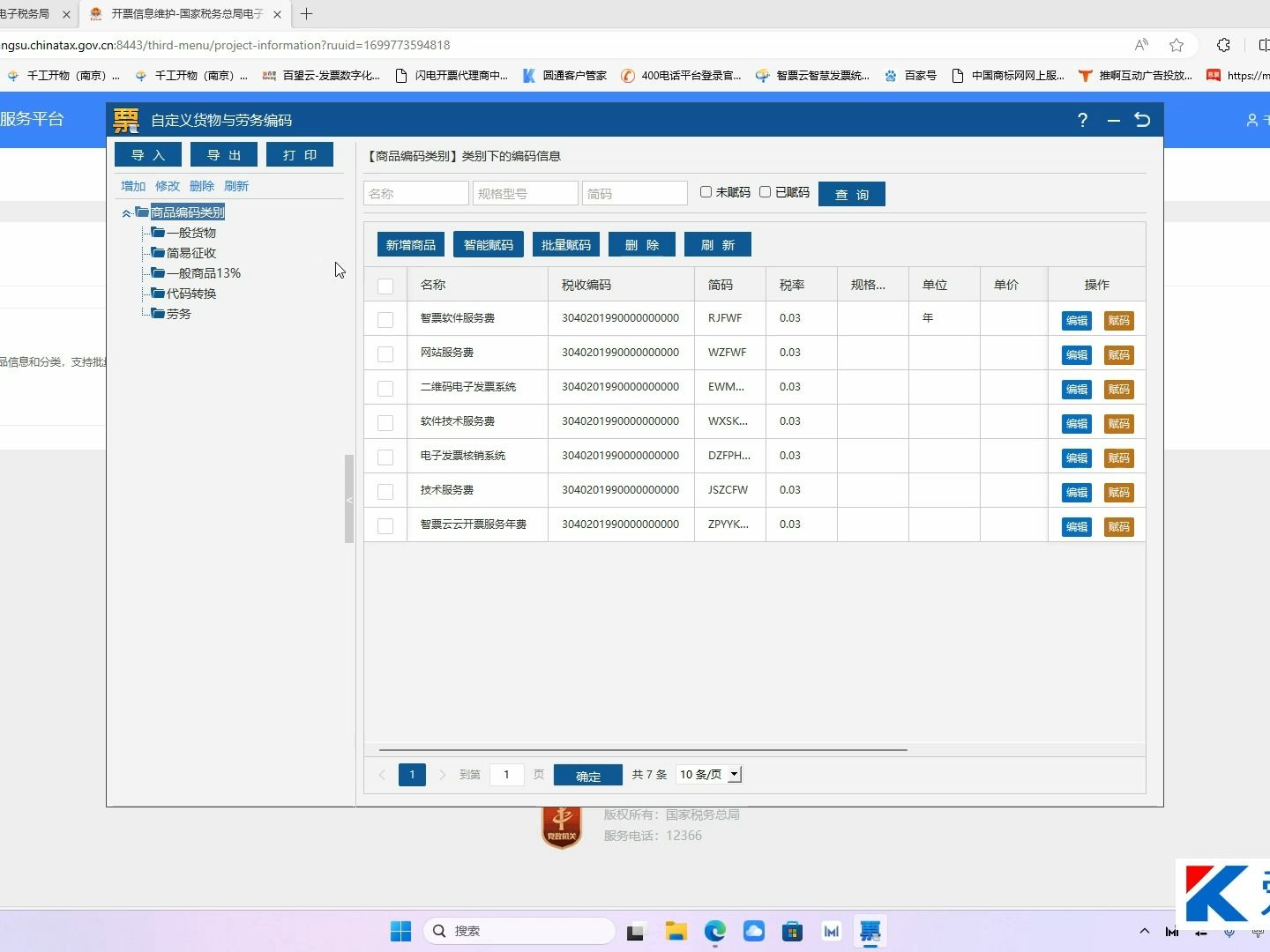Click 删除 in category menu
Image resolution: width=1270 pixels, height=952 pixels.
coord(202,186)
